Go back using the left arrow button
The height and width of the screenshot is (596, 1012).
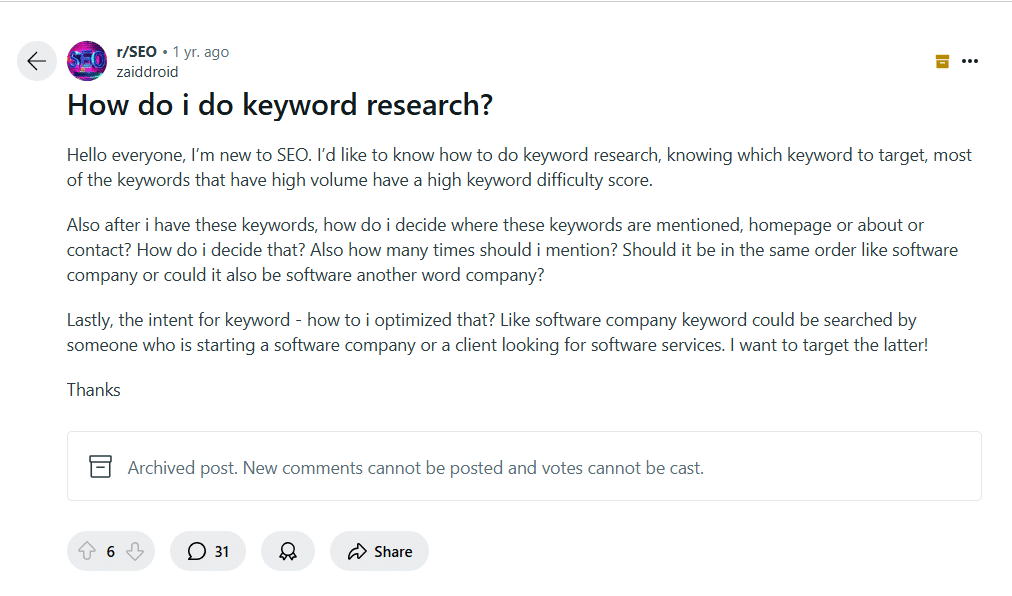(x=37, y=61)
